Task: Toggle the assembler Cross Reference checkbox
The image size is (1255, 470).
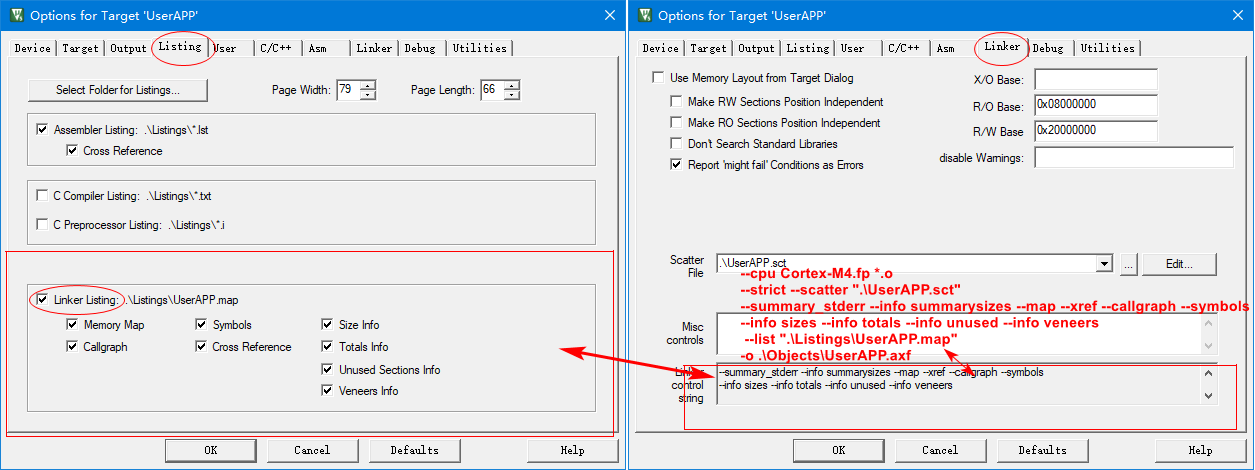Action: [72, 151]
